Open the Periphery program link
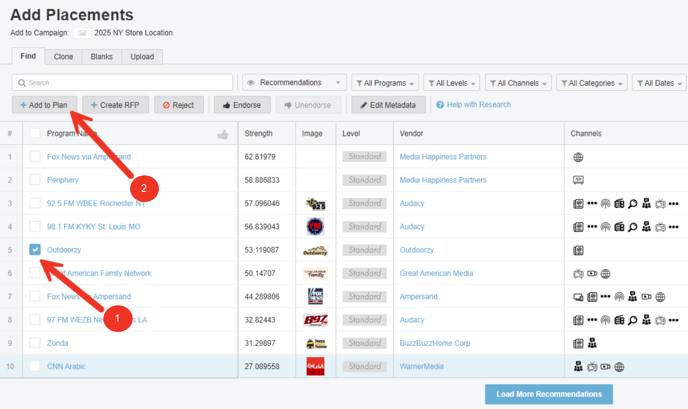Screen dimensions: 688x409 [x=63, y=180]
